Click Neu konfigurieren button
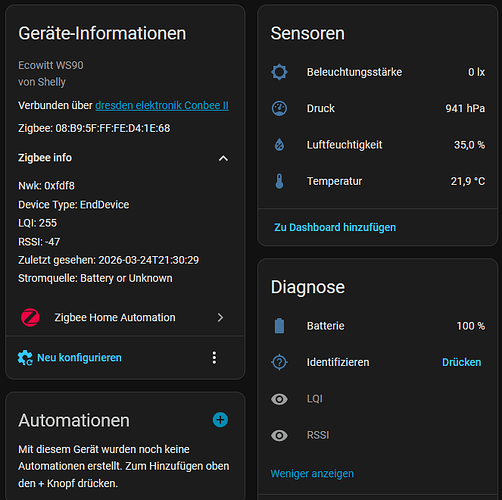This screenshot has width=502, height=500. click(69, 358)
